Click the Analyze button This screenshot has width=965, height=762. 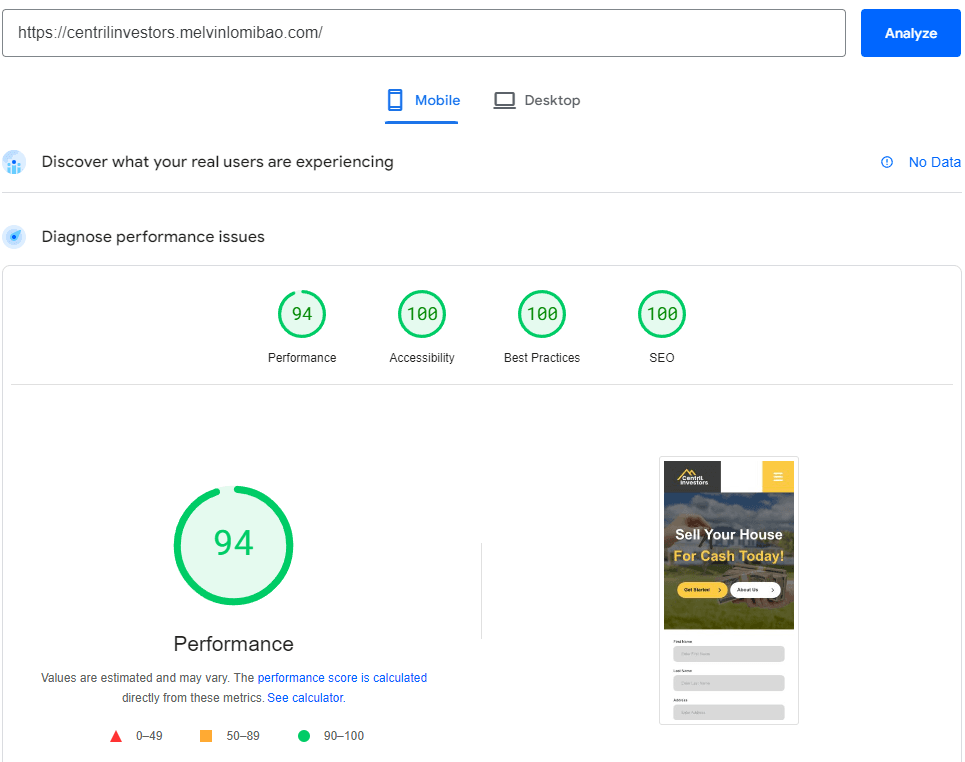pyautogui.click(x=910, y=32)
